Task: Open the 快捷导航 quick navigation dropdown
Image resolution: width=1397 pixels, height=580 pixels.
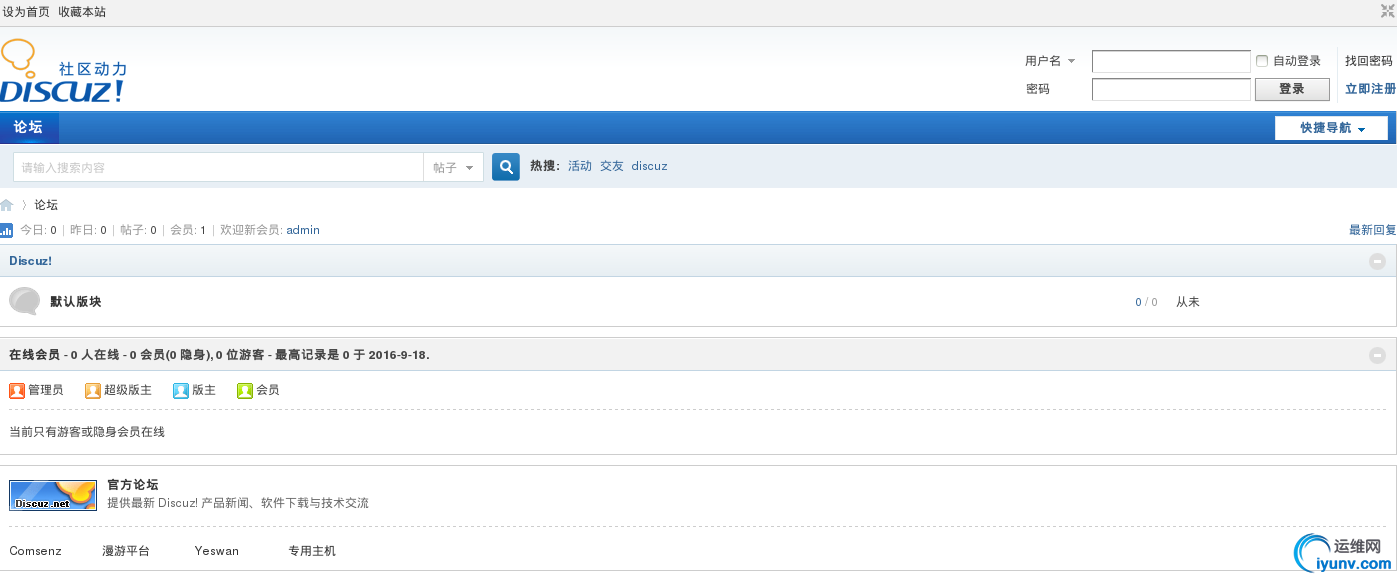Action: click(1331, 128)
